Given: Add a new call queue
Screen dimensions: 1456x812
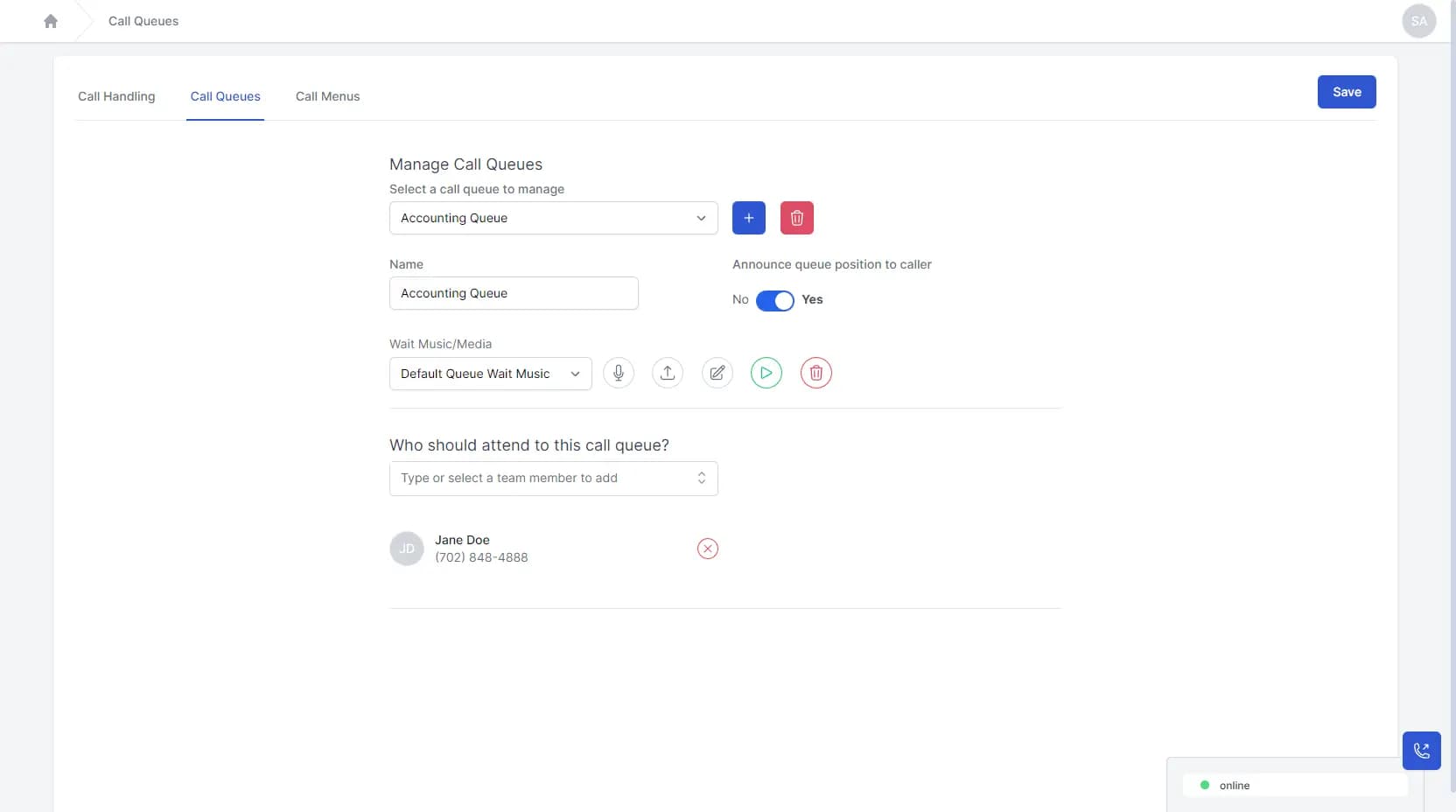Looking at the screenshot, I should (x=748, y=218).
